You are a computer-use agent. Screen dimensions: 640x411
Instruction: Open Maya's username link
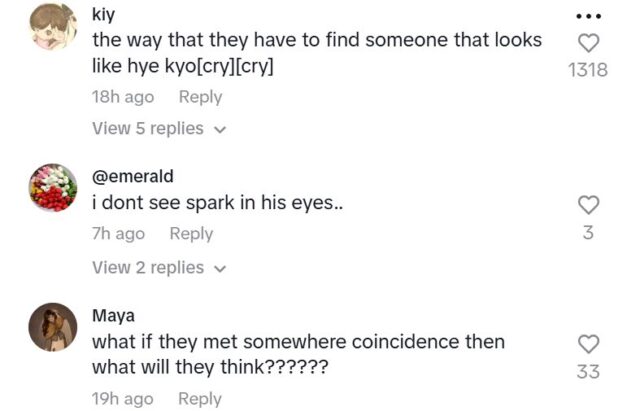113,316
